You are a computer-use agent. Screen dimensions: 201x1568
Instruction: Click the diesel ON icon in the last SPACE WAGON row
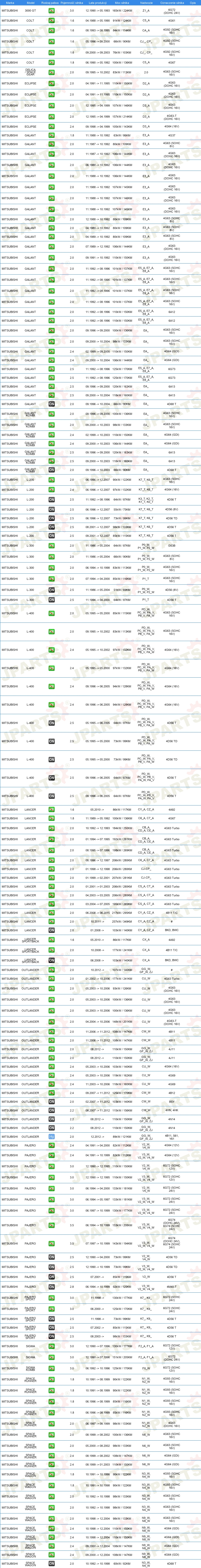pyautogui.click(x=52, y=1564)
